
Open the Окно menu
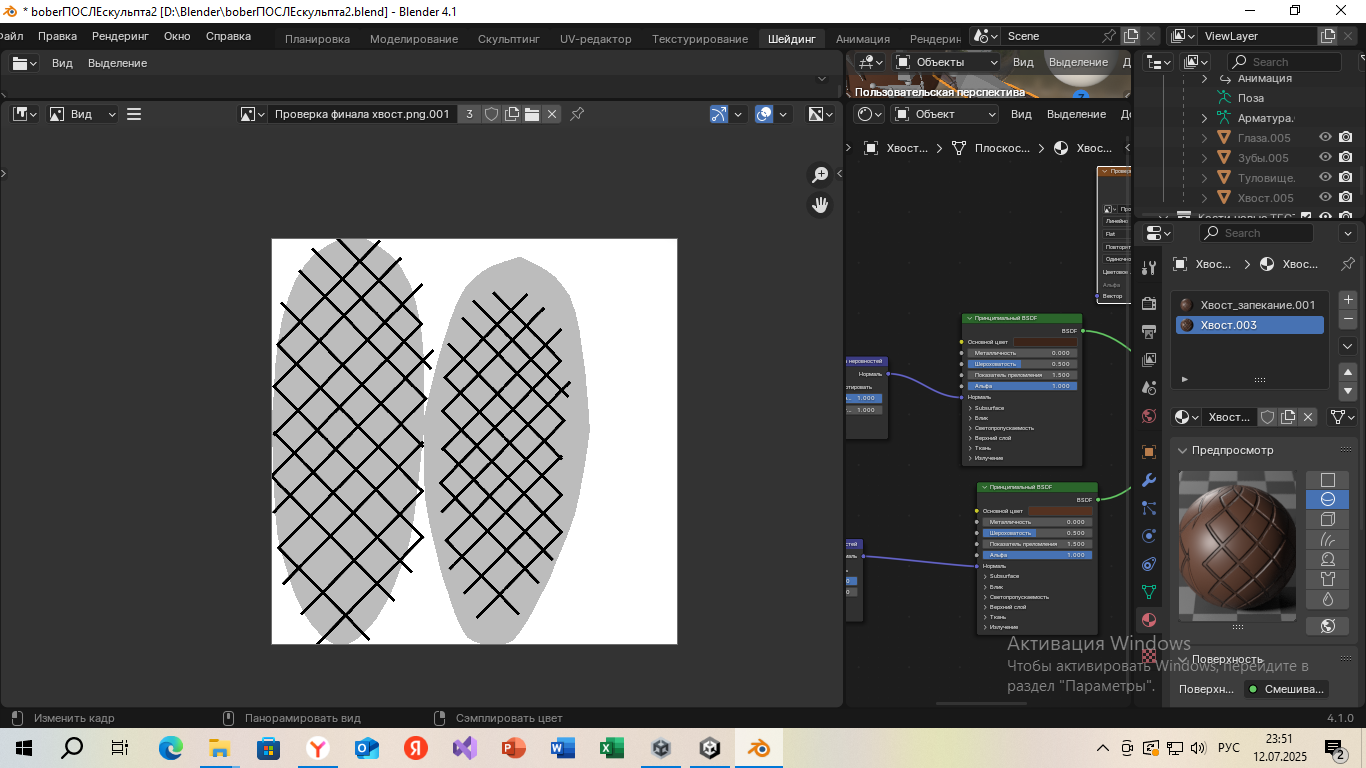(x=177, y=36)
